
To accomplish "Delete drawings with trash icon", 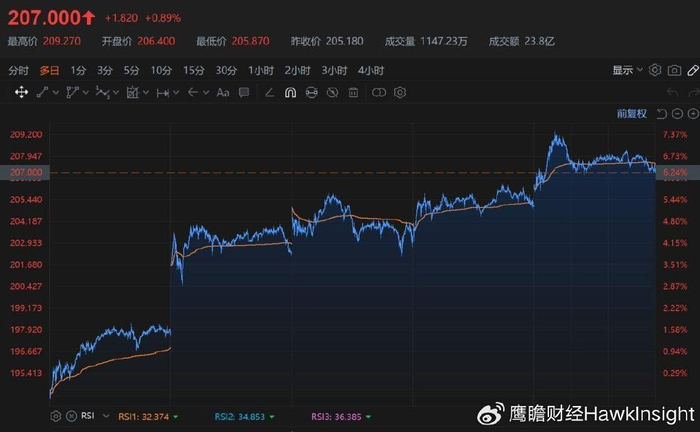I will point(355,92).
